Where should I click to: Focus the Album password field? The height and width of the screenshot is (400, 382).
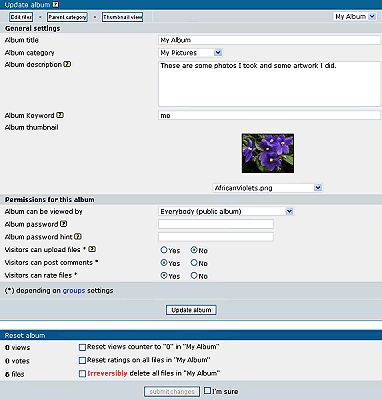[216, 224]
